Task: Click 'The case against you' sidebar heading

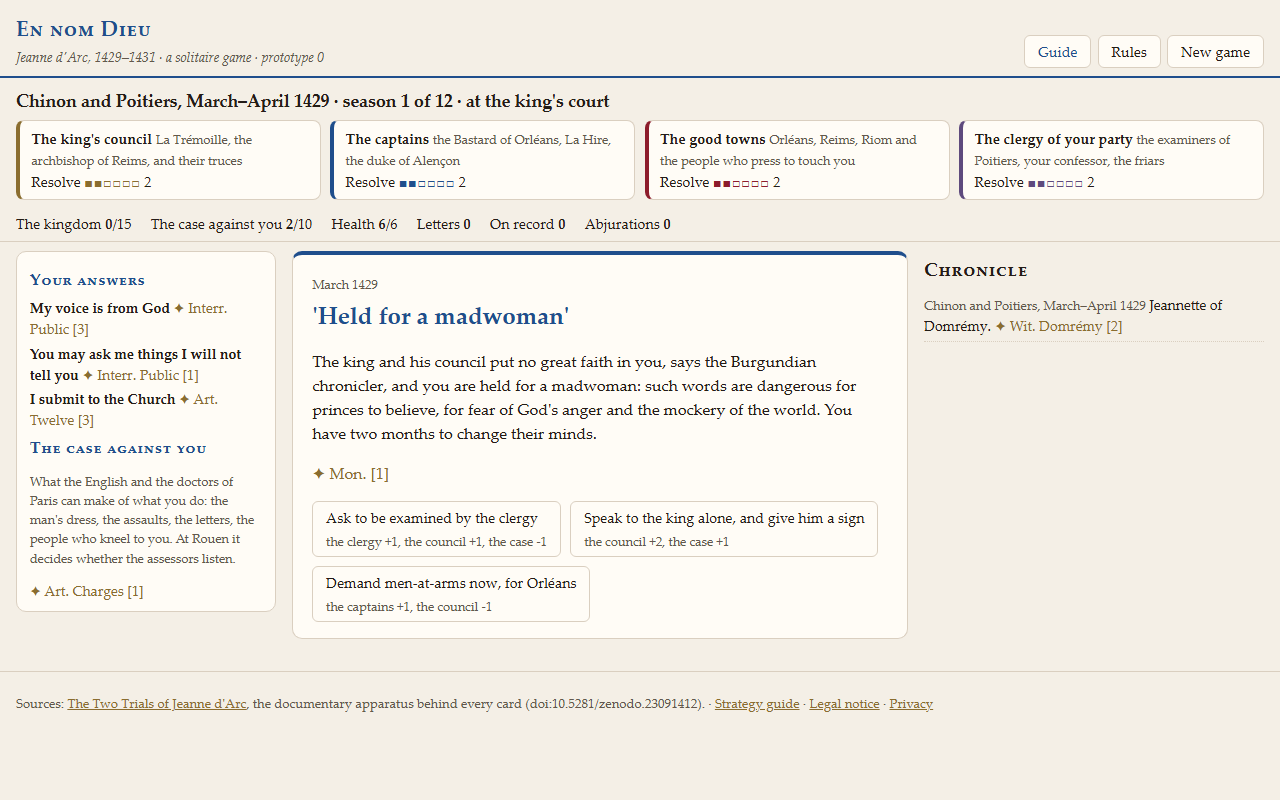Action: pos(118,448)
